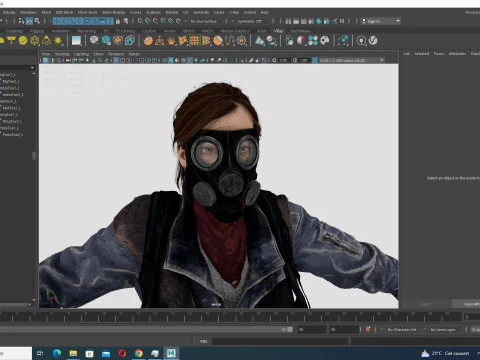Click the orange fire fur shelf icon
Viewport: 480px width, 360px height.
pyautogui.click(x=171, y=41)
